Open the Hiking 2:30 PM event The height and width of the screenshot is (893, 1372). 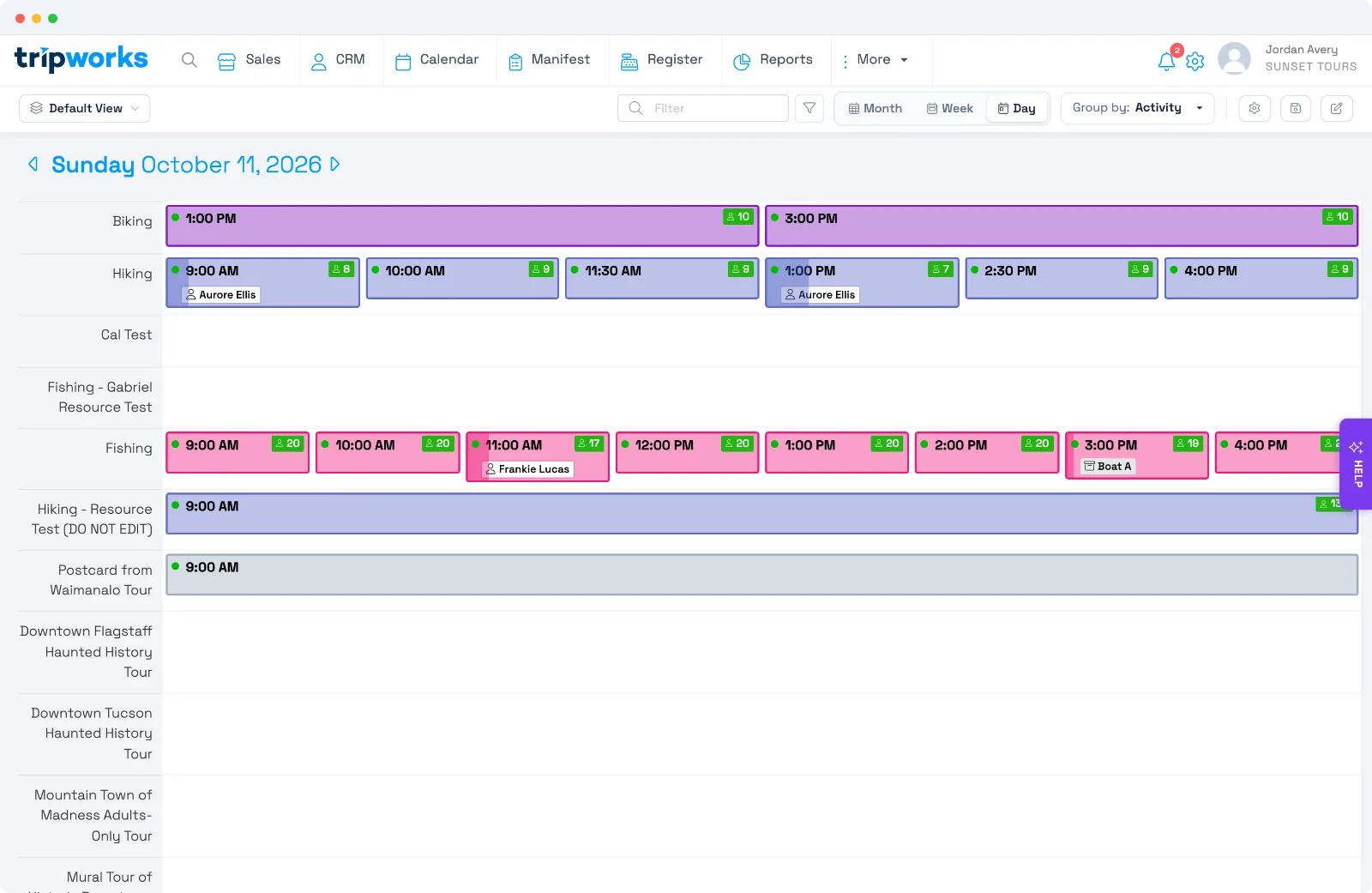[1062, 278]
